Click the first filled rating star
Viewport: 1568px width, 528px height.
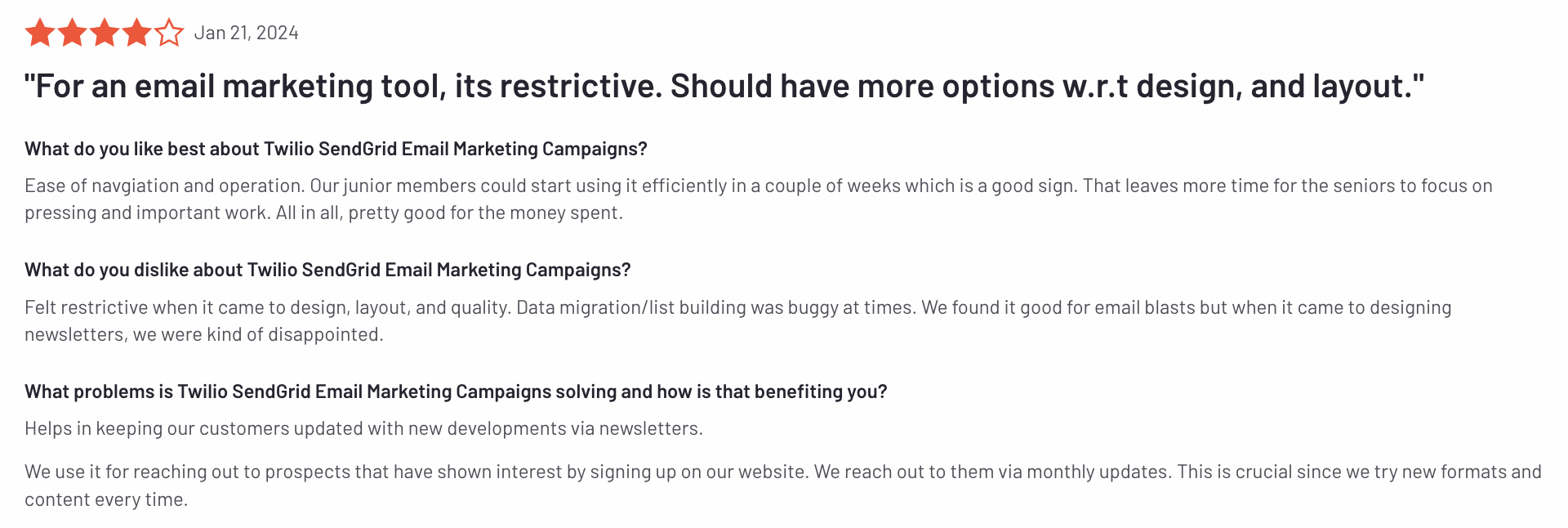(x=40, y=34)
